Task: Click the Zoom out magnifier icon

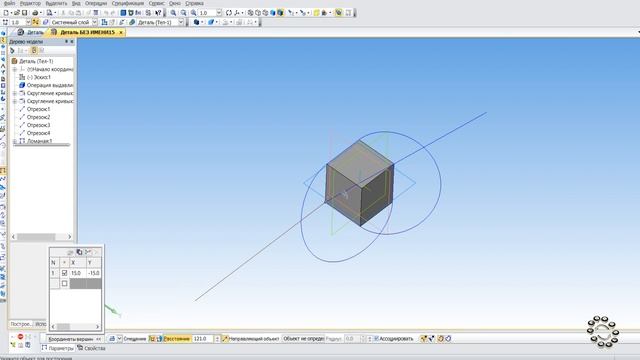Action: click(193, 13)
